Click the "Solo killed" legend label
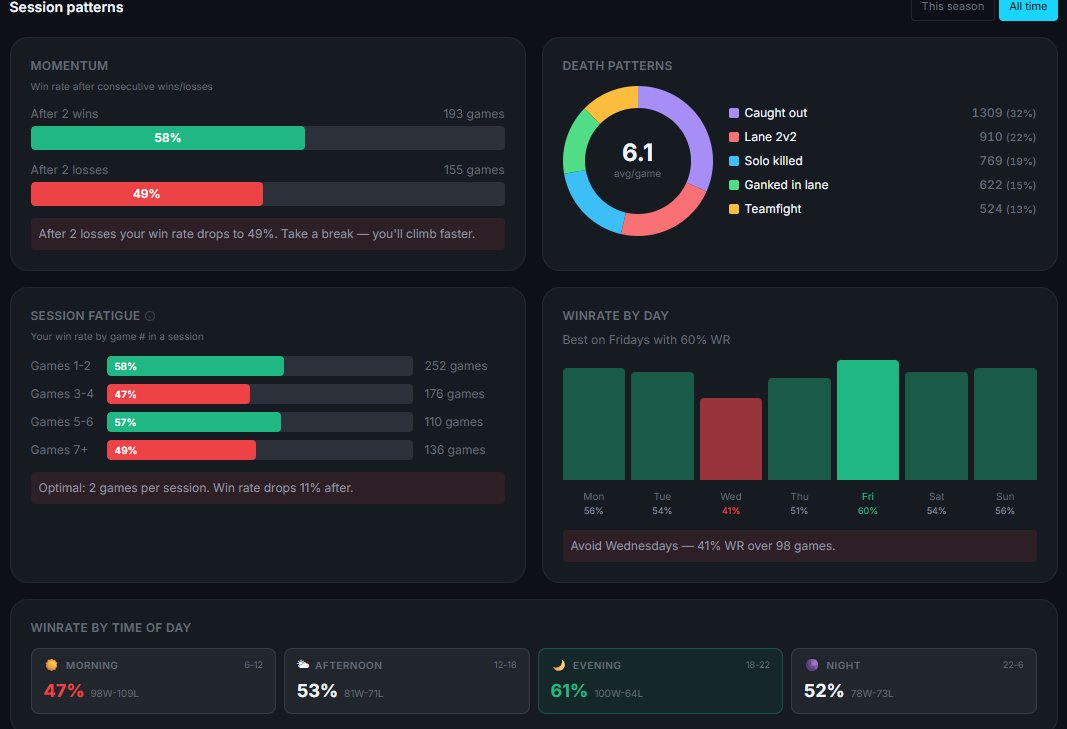This screenshot has height=729, width=1067. 774,161
